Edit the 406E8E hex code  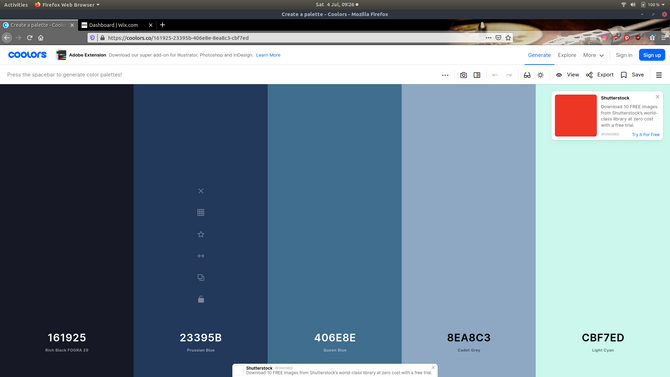(335, 338)
